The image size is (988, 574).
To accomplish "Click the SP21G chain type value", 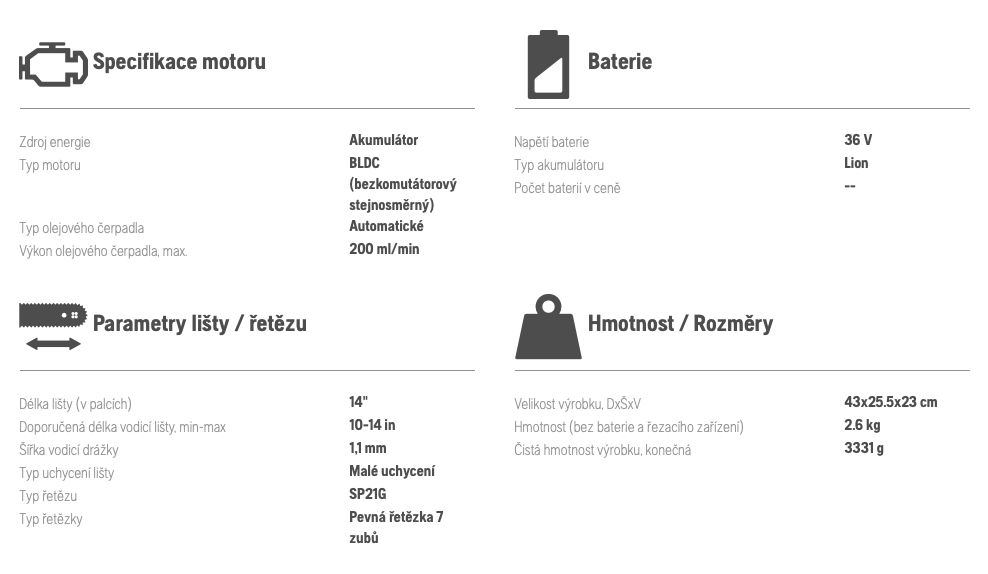I will [x=367, y=494].
